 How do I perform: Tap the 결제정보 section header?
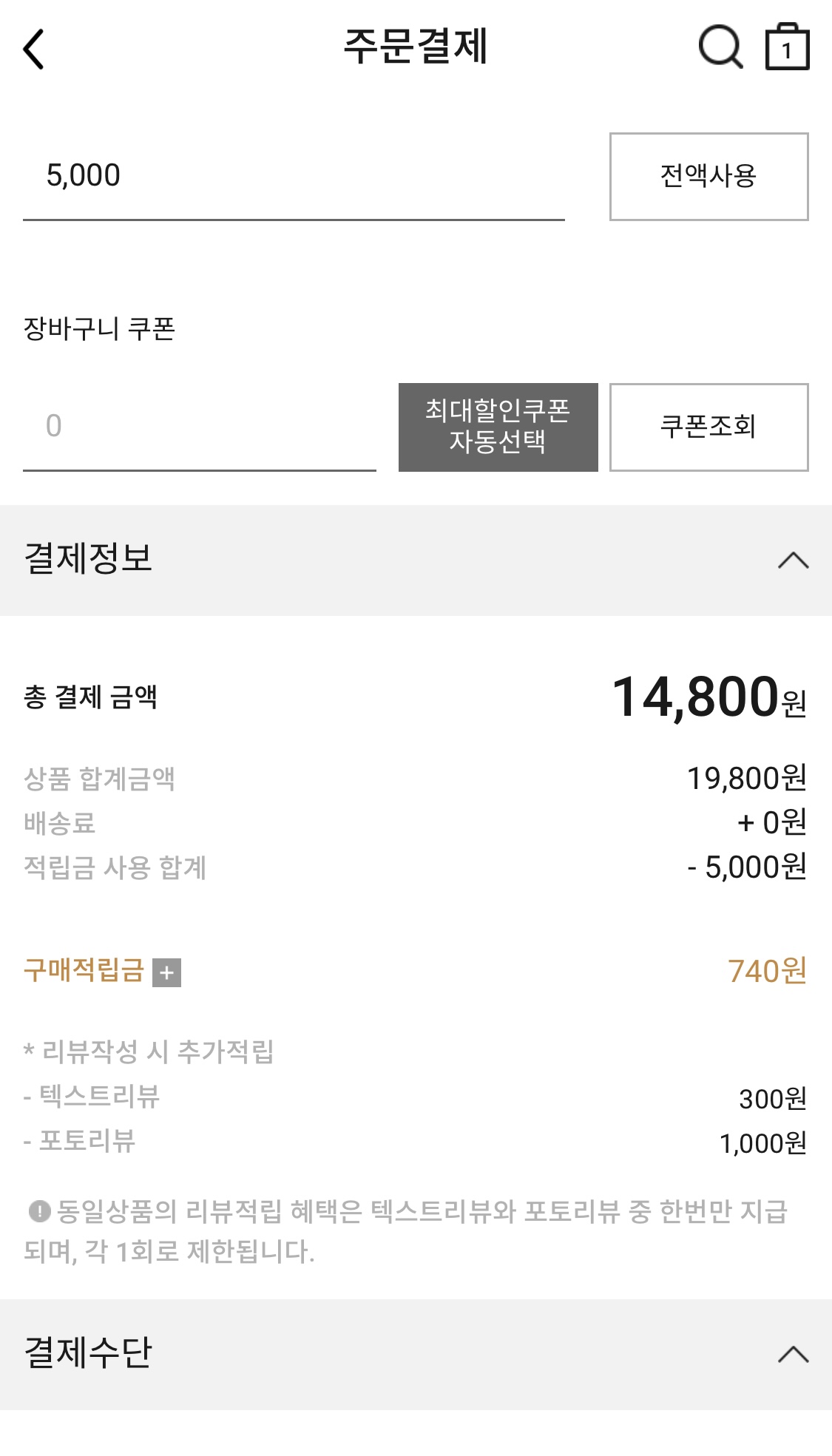[x=416, y=561]
